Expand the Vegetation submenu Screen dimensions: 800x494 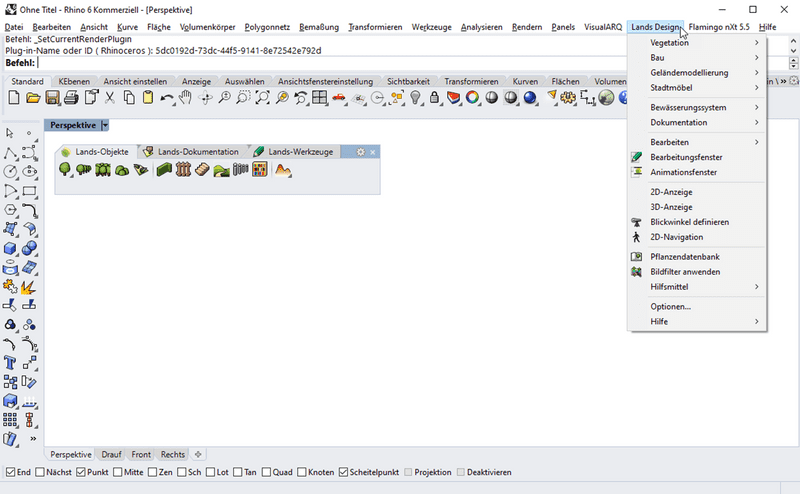tap(697, 42)
